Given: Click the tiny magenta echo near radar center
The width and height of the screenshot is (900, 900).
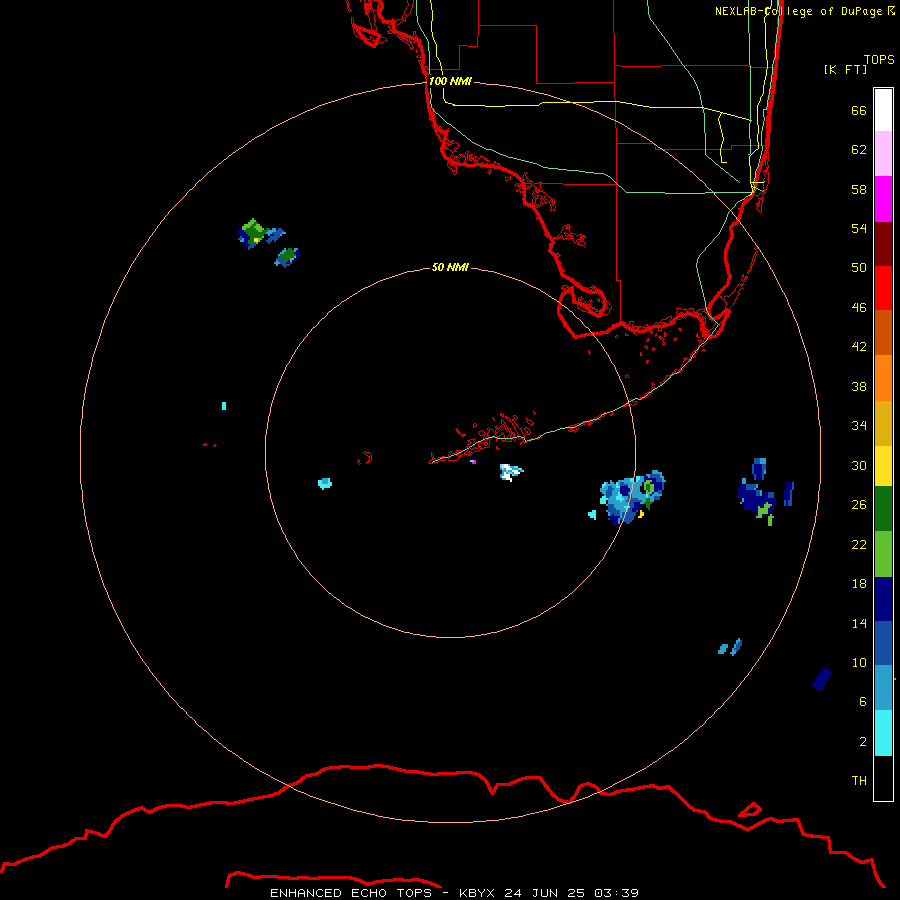Looking at the screenshot, I should (x=473, y=461).
